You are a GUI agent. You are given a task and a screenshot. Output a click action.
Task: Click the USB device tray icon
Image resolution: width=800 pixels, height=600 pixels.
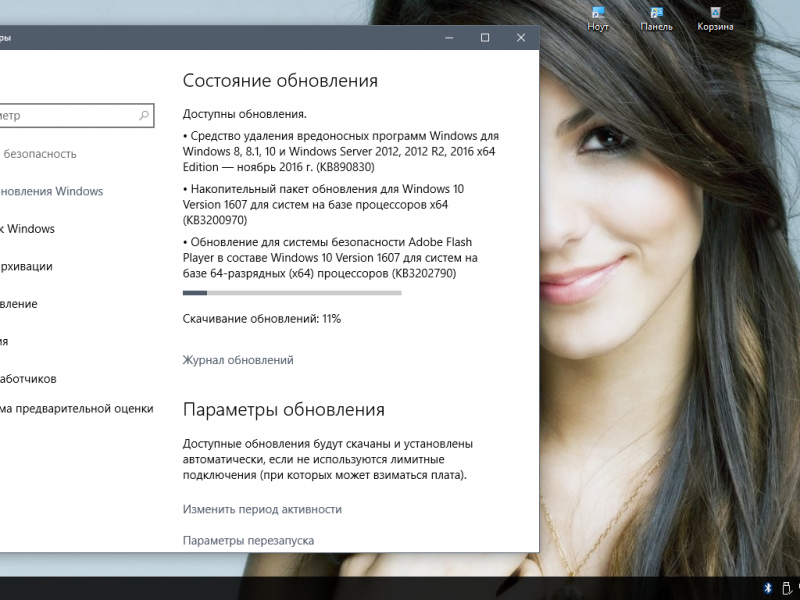pyautogui.click(x=786, y=588)
